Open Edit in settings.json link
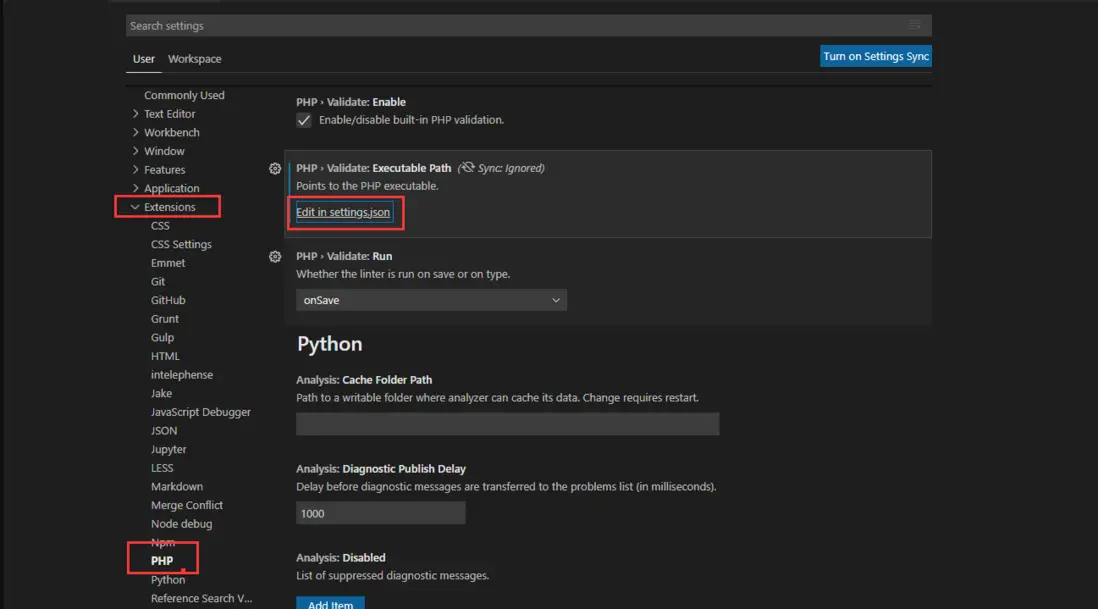The image size is (1098, 609). 343,212
